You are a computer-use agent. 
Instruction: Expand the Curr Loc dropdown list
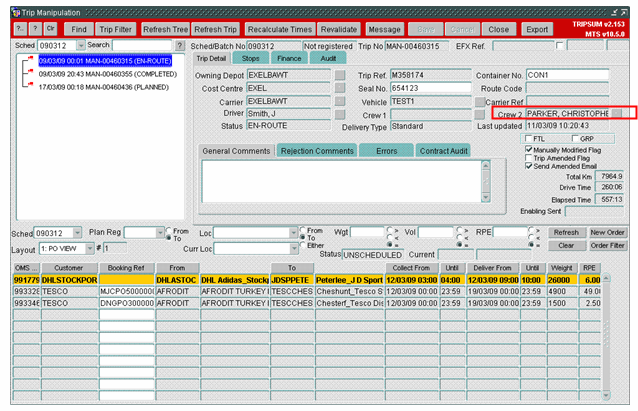293,248
